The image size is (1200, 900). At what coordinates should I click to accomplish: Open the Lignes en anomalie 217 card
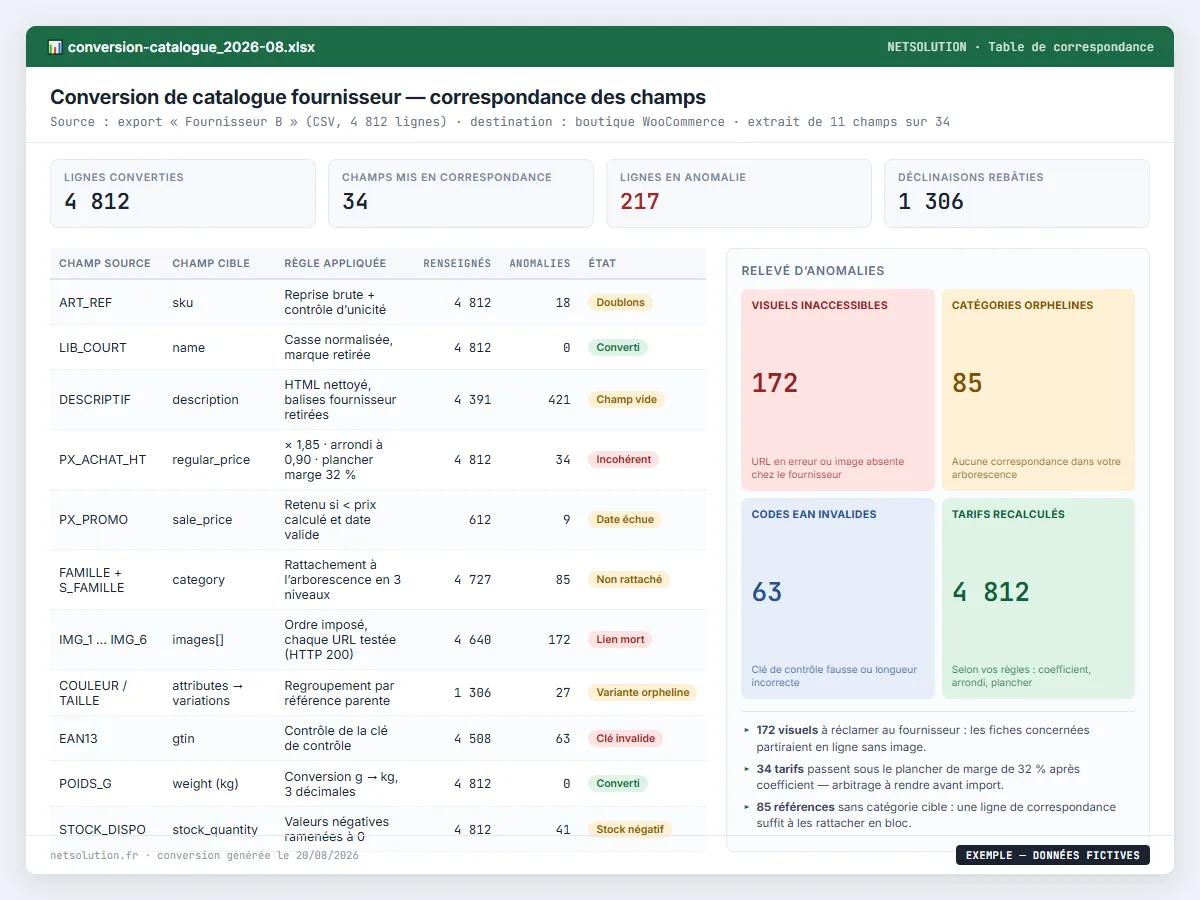[739, 193]
